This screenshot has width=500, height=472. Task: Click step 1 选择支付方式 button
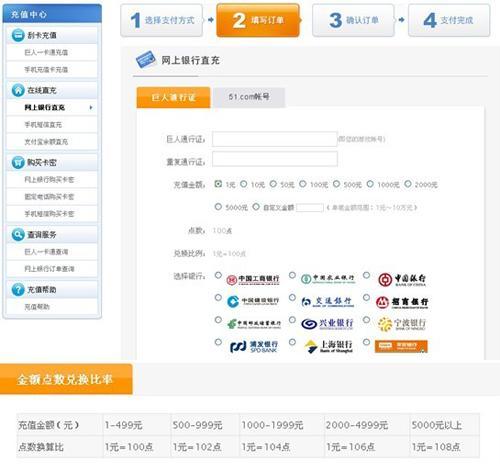[x=162, y=20]
